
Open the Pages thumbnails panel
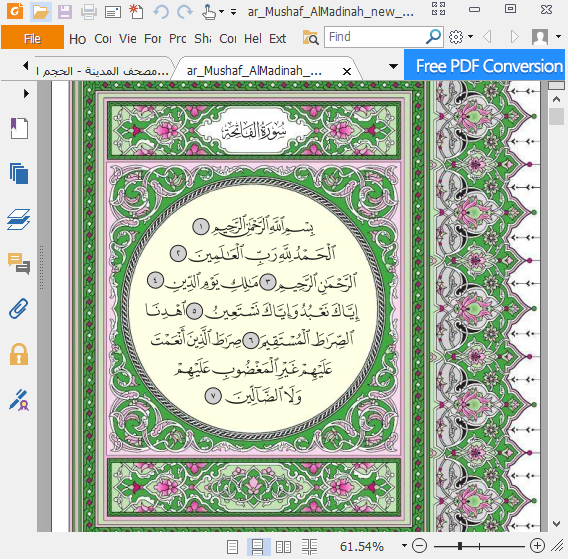point(19,174)
